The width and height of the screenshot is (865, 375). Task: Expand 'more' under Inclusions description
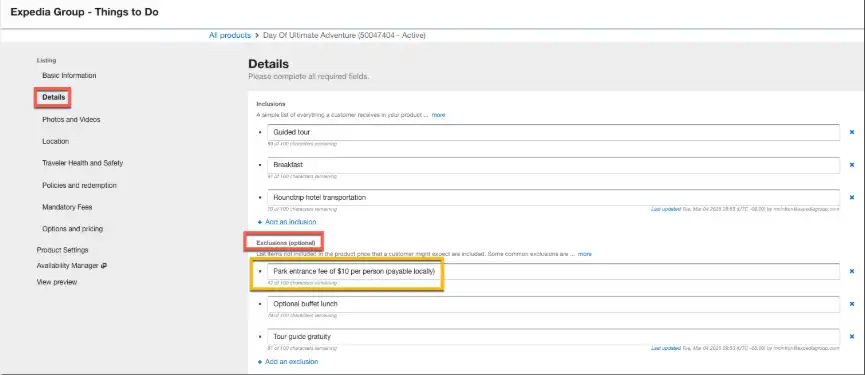tap(438, 115)
